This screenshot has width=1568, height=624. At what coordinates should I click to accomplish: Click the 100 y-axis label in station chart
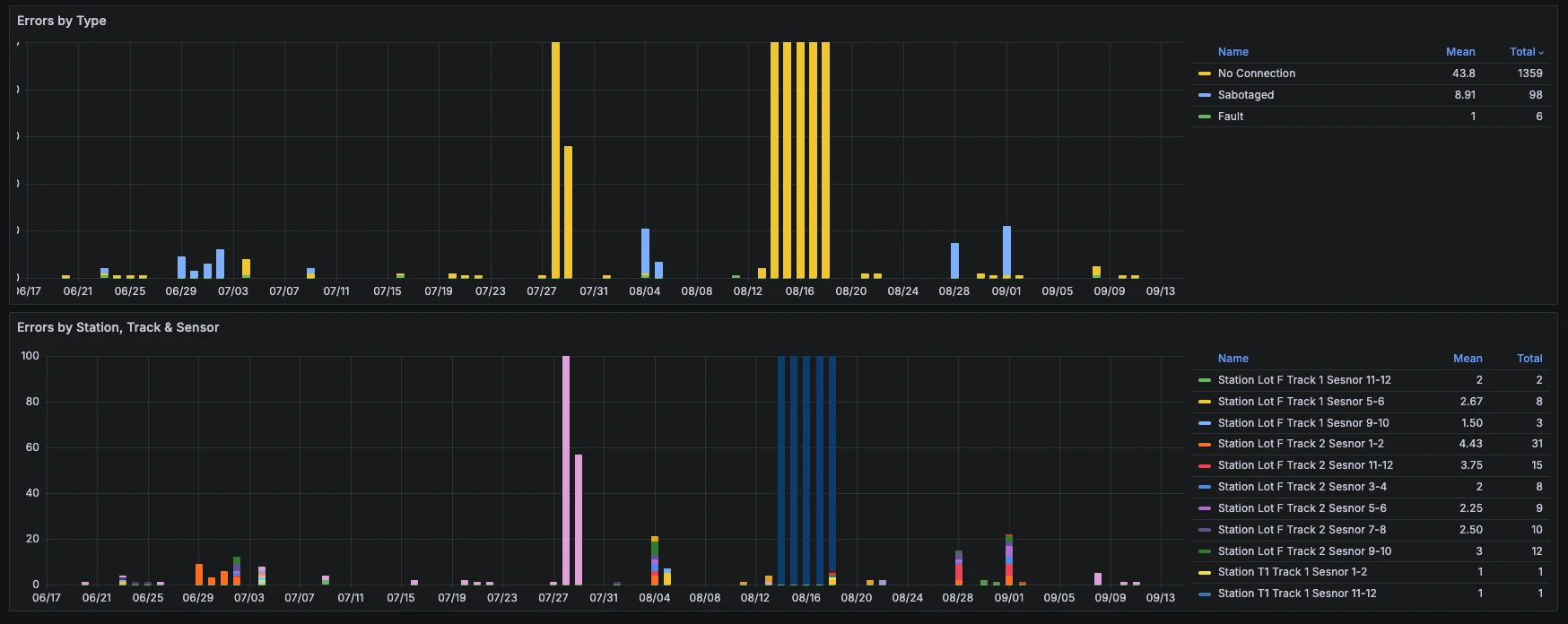(30, 356)
